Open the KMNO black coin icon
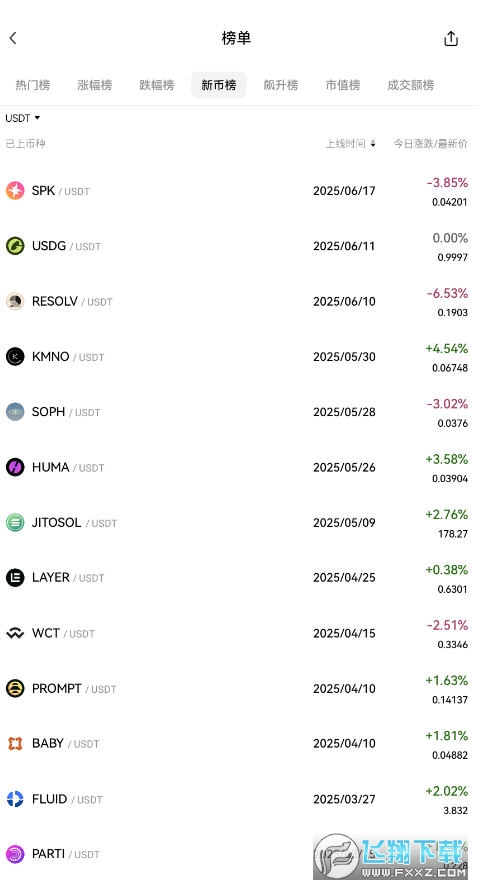 pos(15,356)
